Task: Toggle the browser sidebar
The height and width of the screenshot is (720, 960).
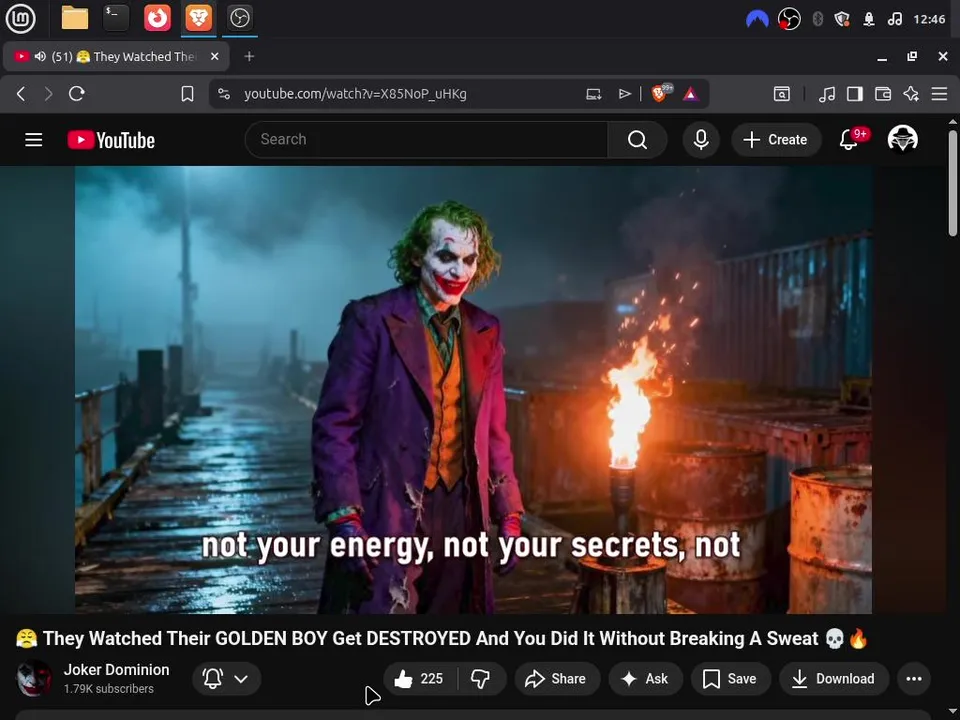Action: click(x=855, y=94)
